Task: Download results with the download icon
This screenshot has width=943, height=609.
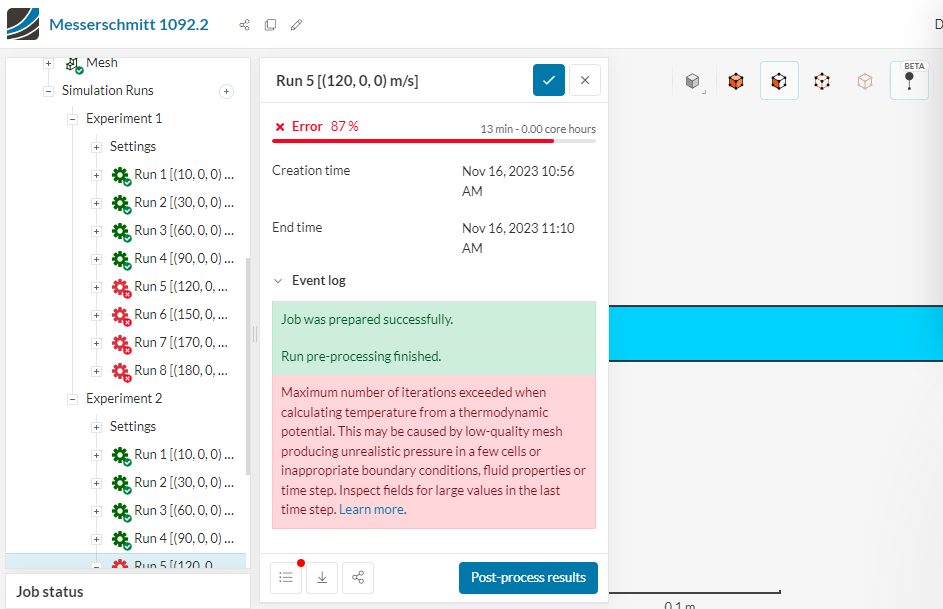Action: click(322, 578)
